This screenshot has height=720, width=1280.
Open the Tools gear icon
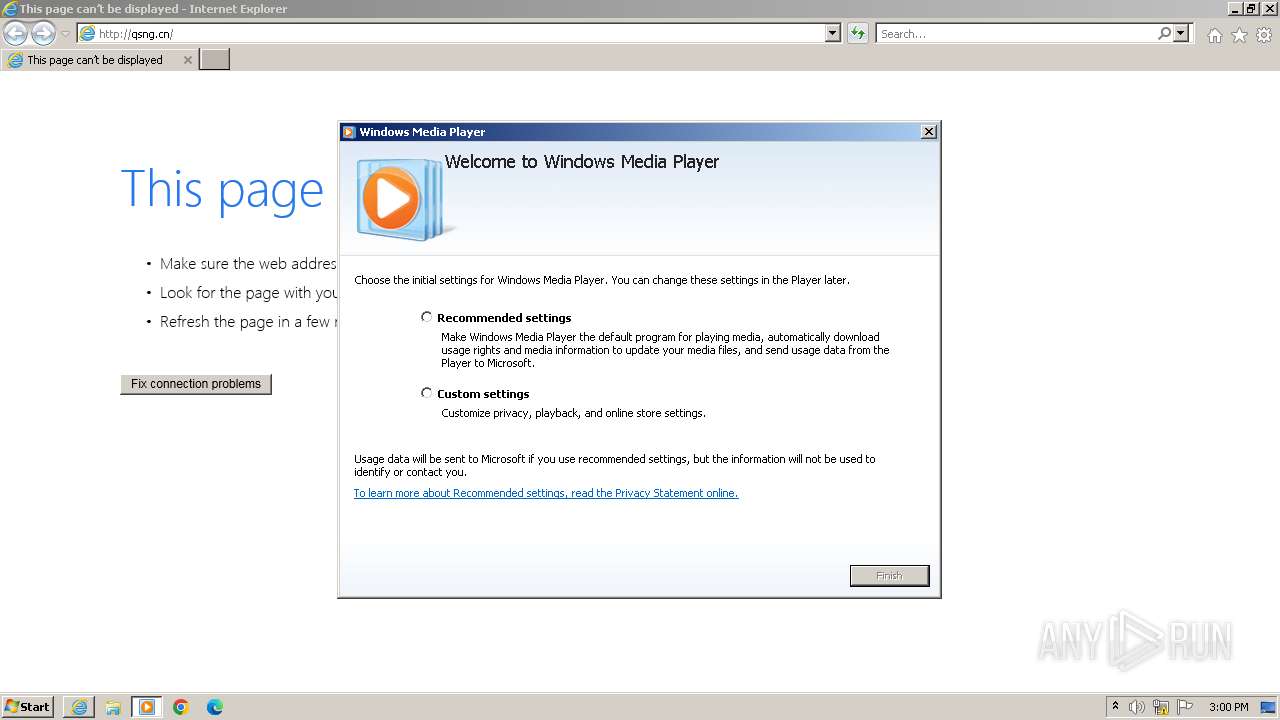click(x=1264, y=35)
